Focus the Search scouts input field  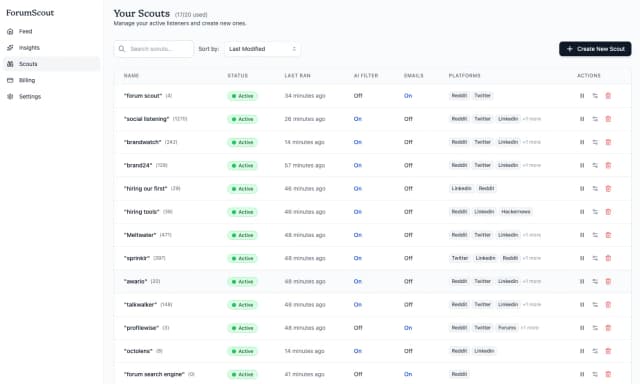pyautogui.click(x=153, y=49)
